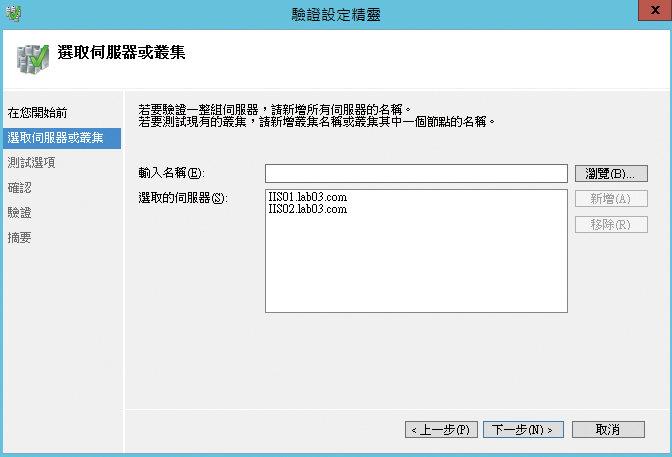Proceed with 下一步(N) button
This screenshot has width=672, height=457.
point(523,430)
